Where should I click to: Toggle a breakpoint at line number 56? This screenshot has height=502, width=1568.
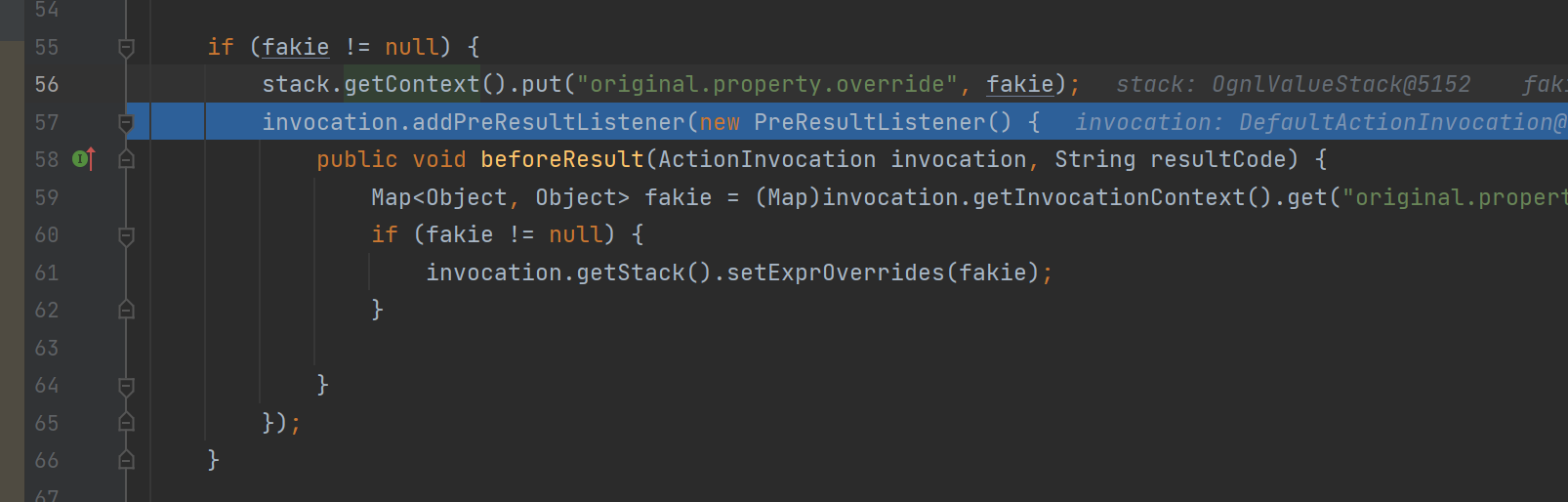tap(47, 84)
